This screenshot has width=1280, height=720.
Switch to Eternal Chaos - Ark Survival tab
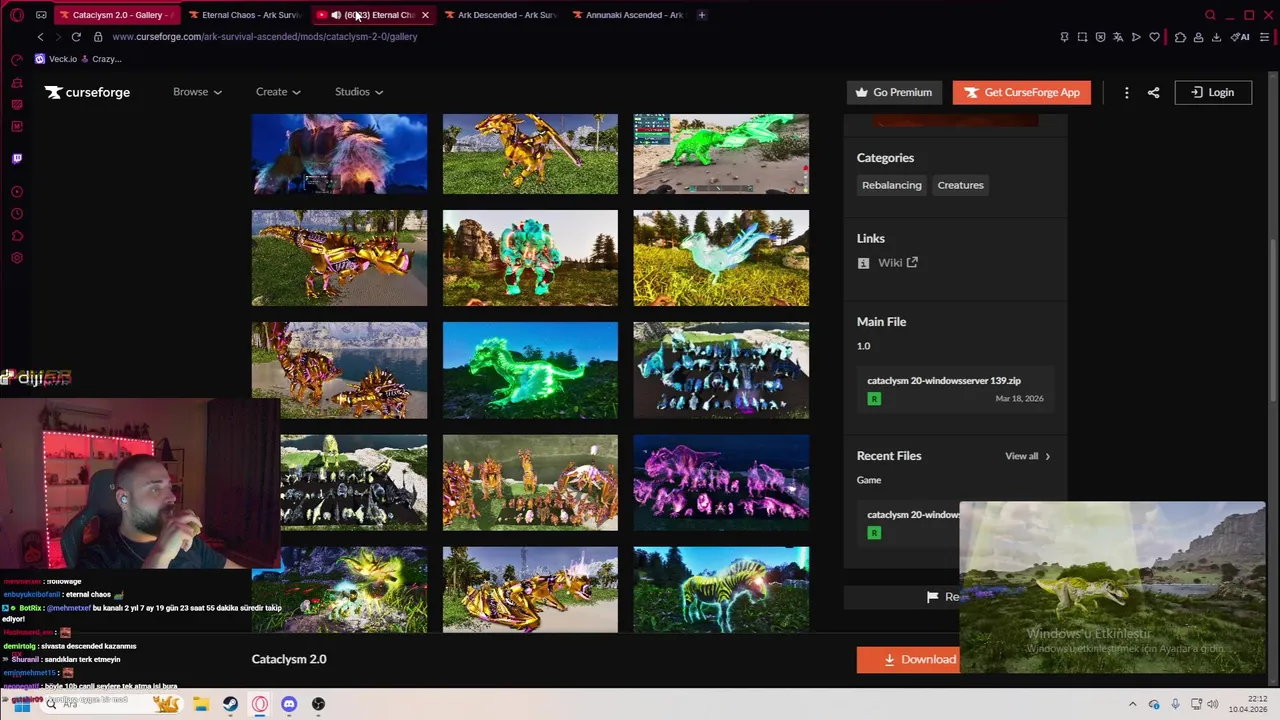point(244,15)
